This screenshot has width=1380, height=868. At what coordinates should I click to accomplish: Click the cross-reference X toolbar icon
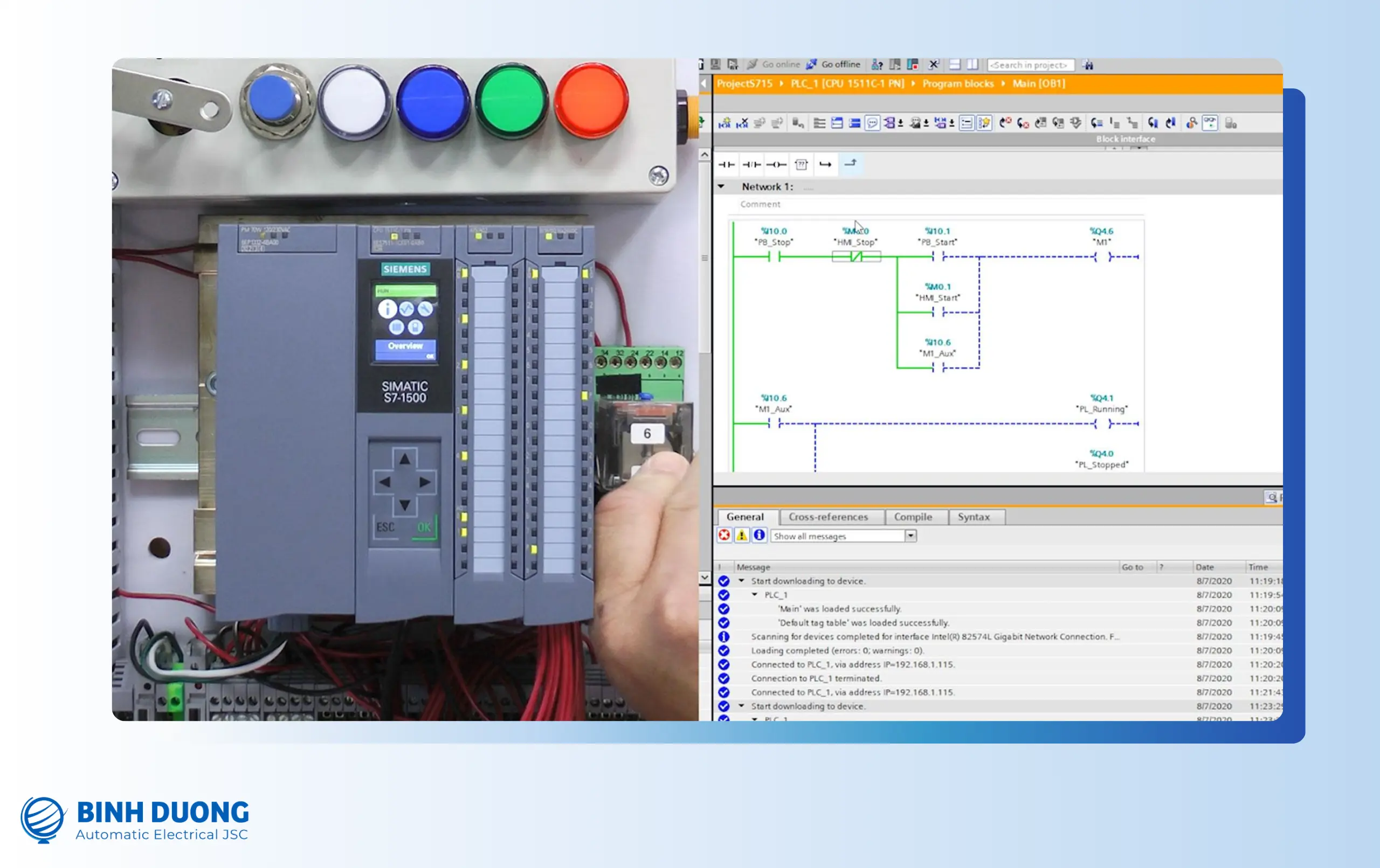click(x=934, y=65)
